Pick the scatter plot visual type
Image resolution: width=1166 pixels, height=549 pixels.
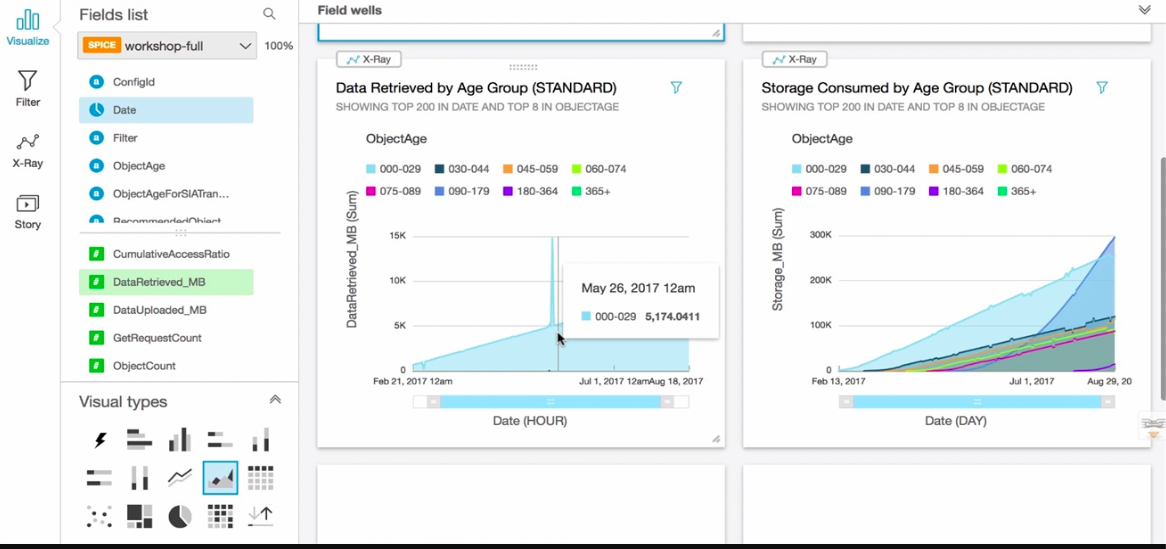point(100,516)
